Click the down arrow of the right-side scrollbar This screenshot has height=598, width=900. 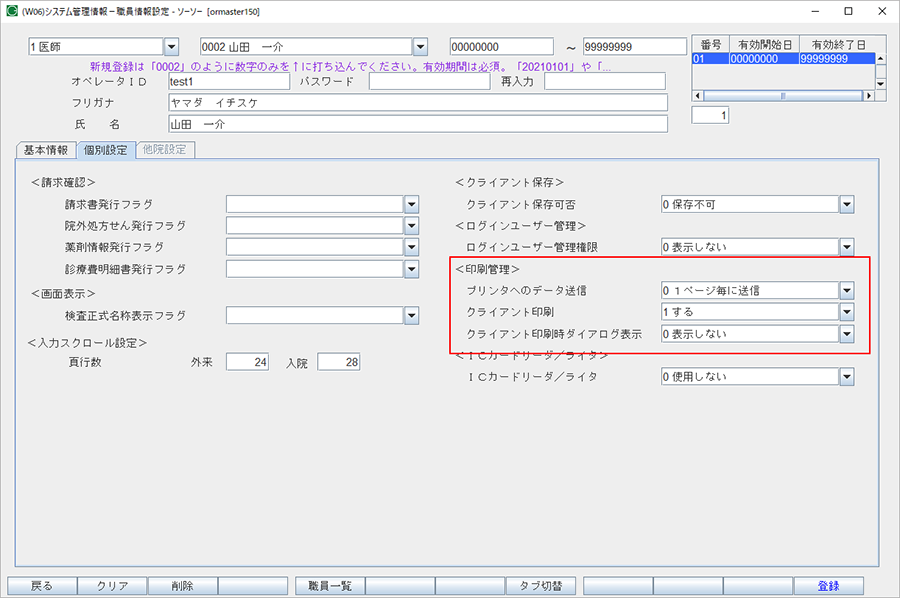[x=879, y=86]
